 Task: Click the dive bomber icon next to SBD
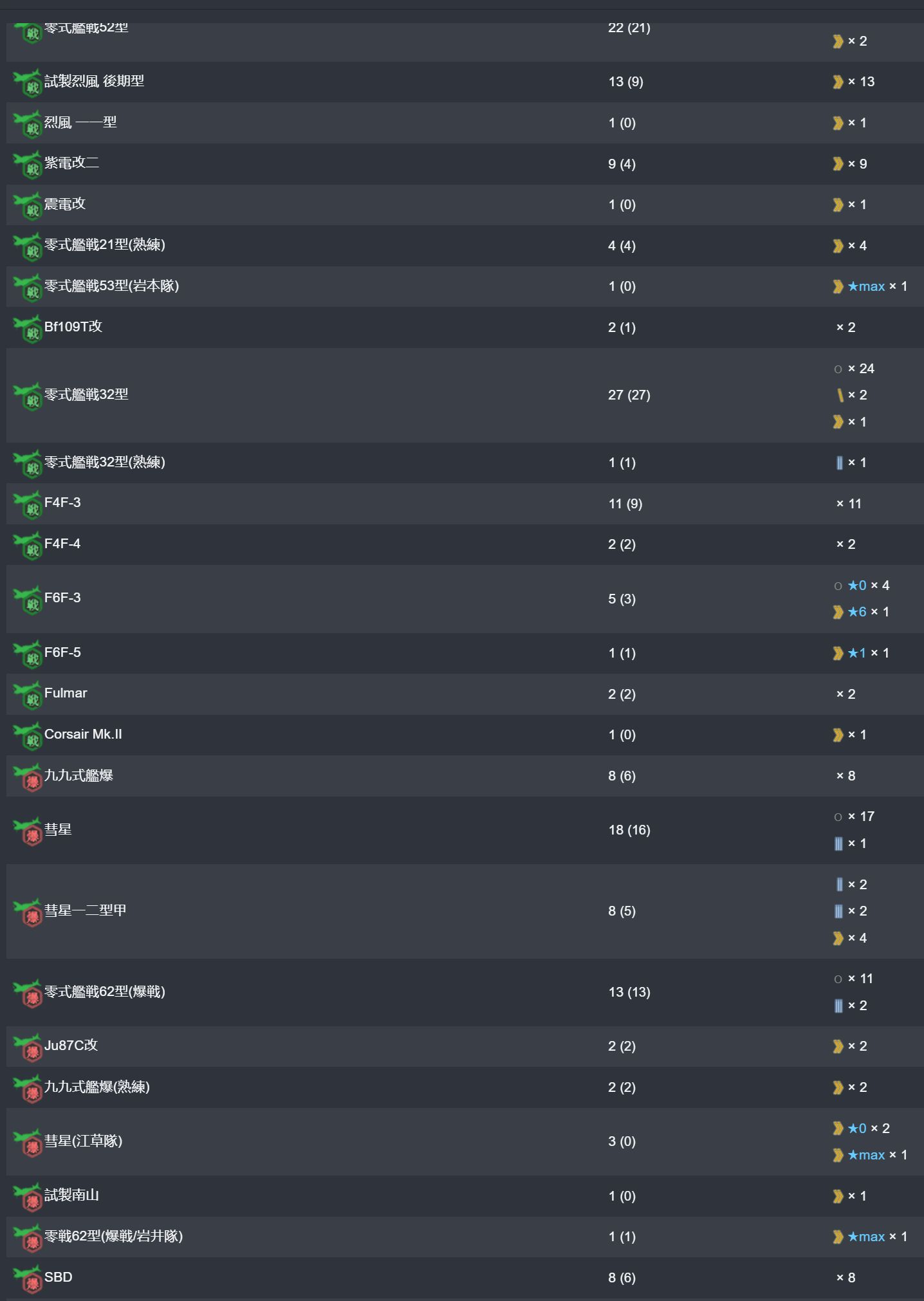pos(28,1278)
